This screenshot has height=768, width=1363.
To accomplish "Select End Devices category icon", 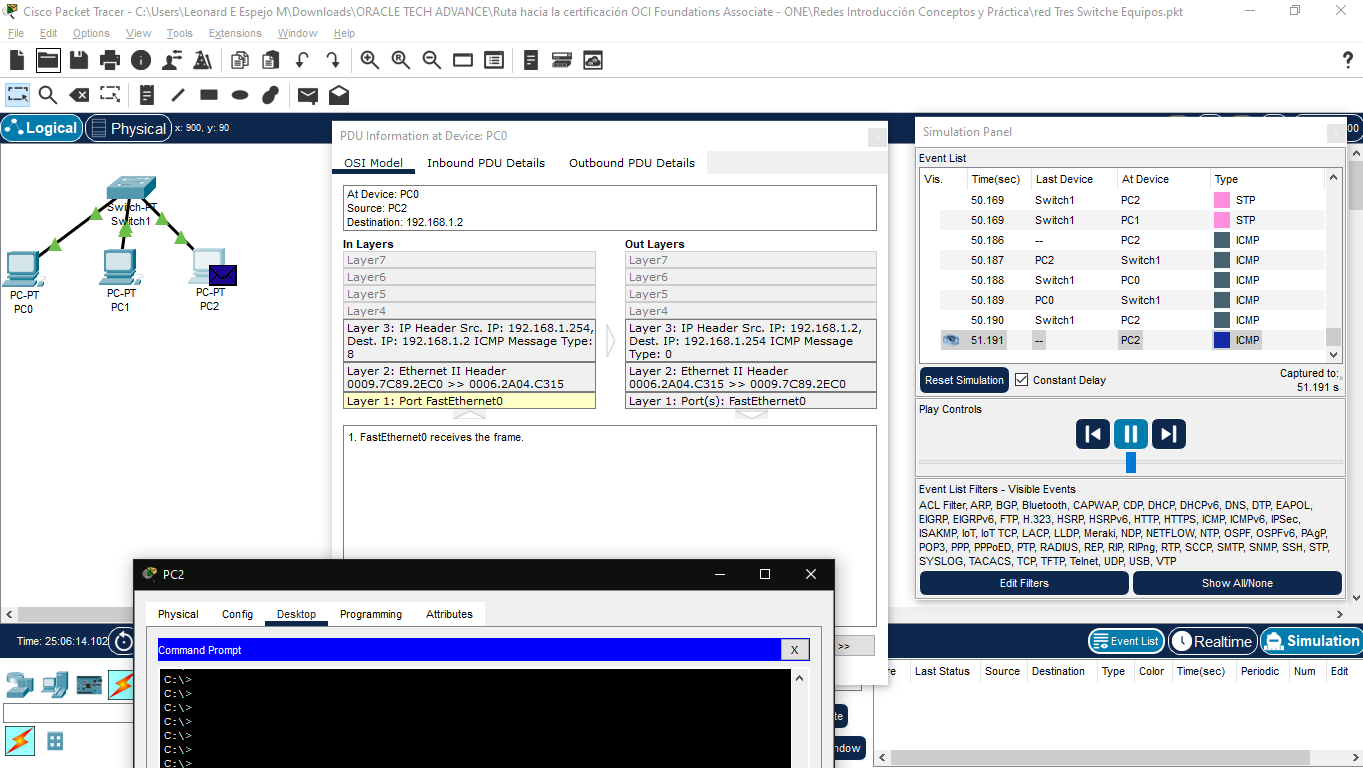I will [x=55, y=685].
